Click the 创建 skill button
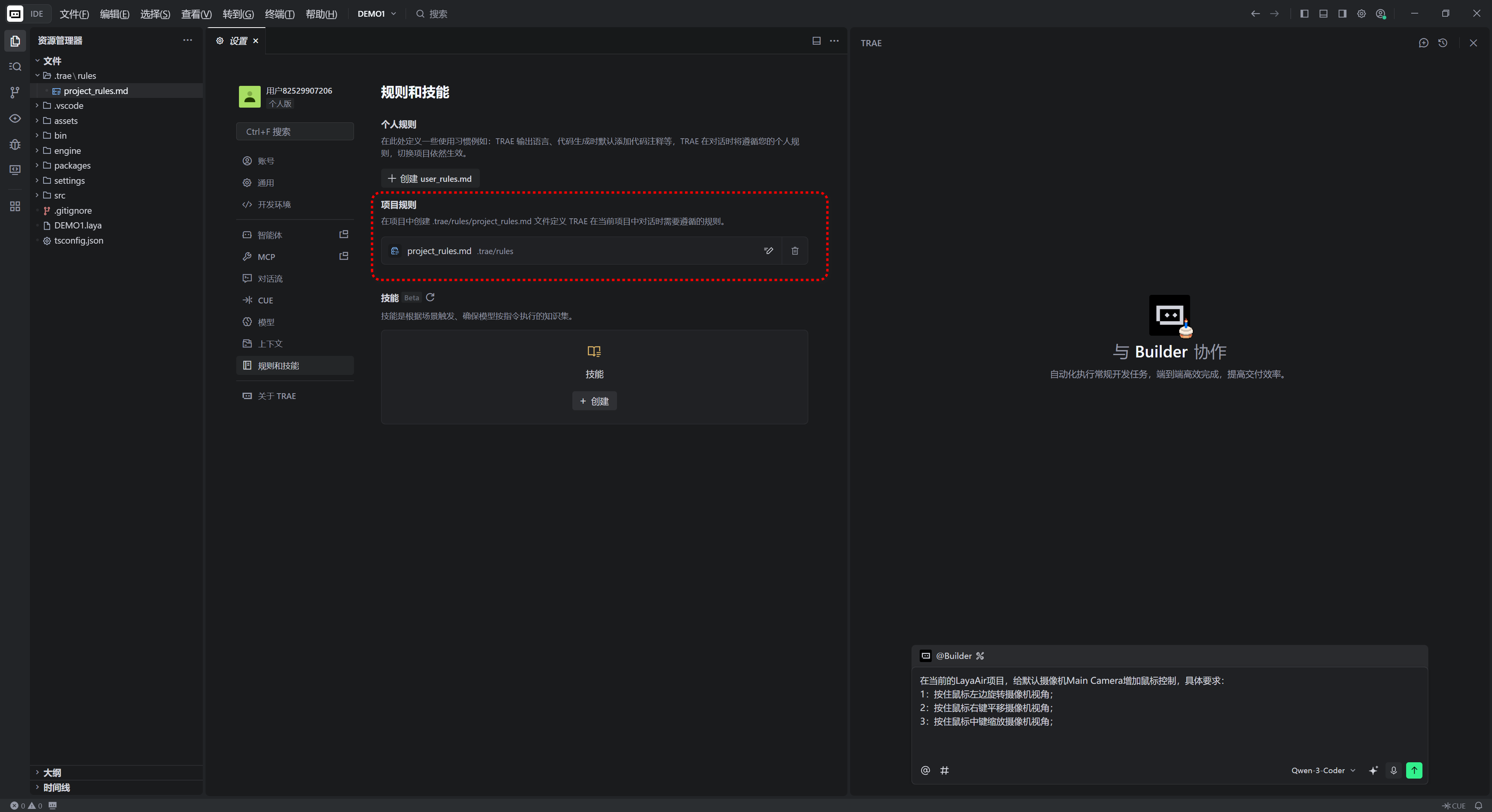The width and height of the screenshot is (1492, 812). (x=594, y=401)
